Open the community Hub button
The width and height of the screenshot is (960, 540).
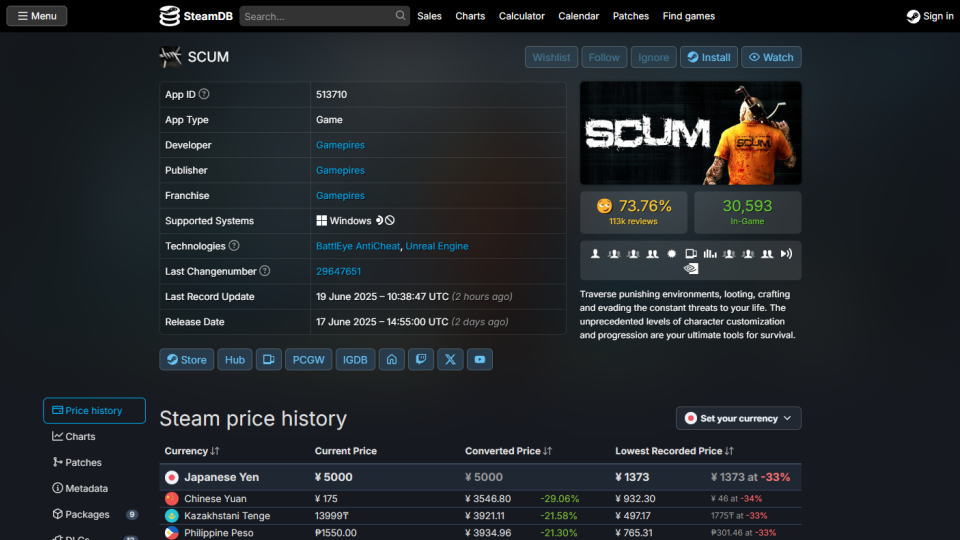[x=234, y=359]
